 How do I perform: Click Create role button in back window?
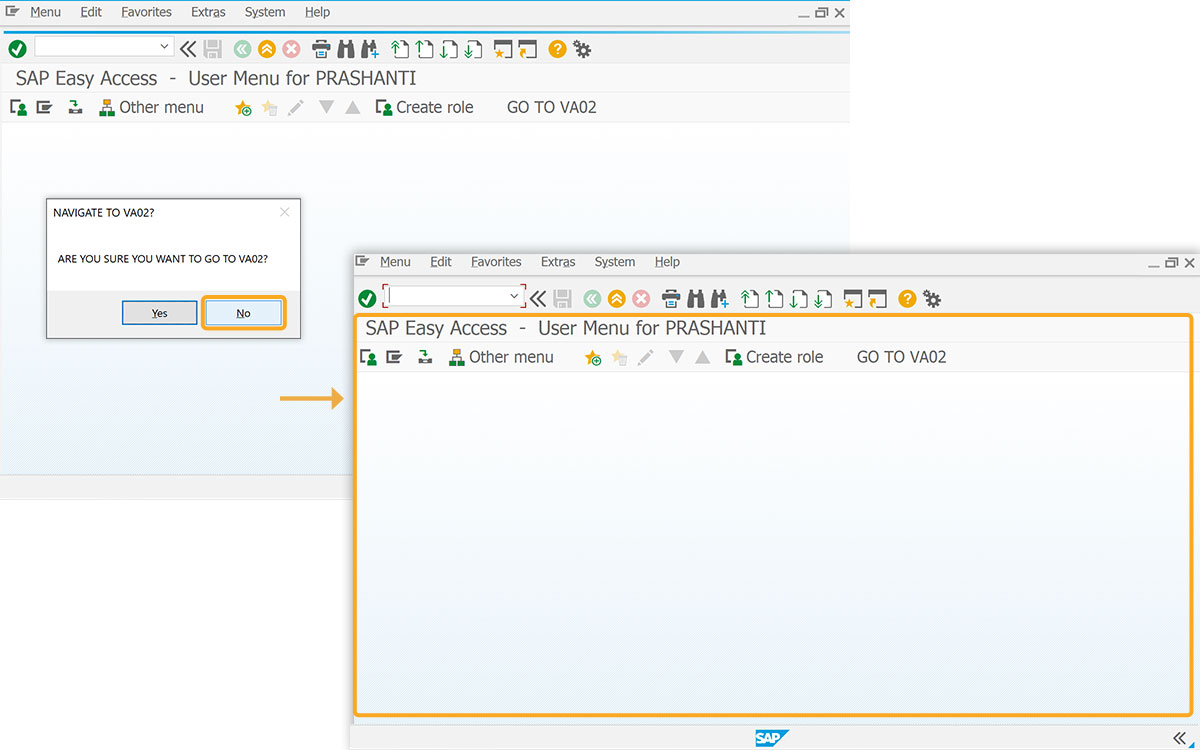coord(424,108)
